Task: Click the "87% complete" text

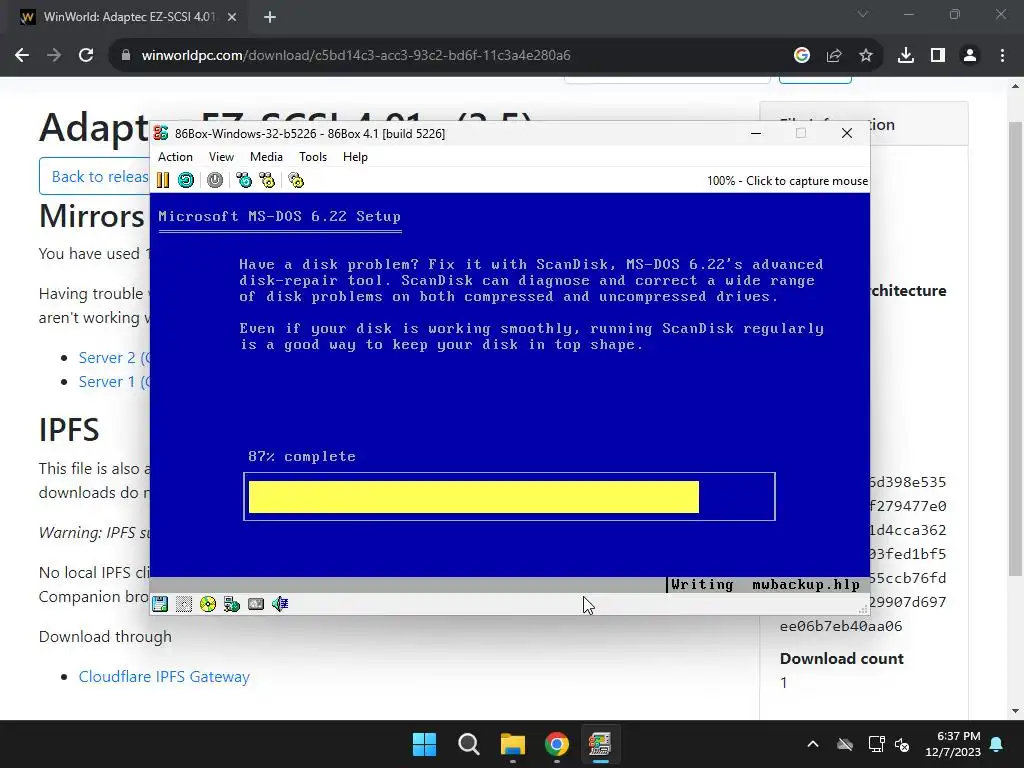Action: (x=302, y=456)
